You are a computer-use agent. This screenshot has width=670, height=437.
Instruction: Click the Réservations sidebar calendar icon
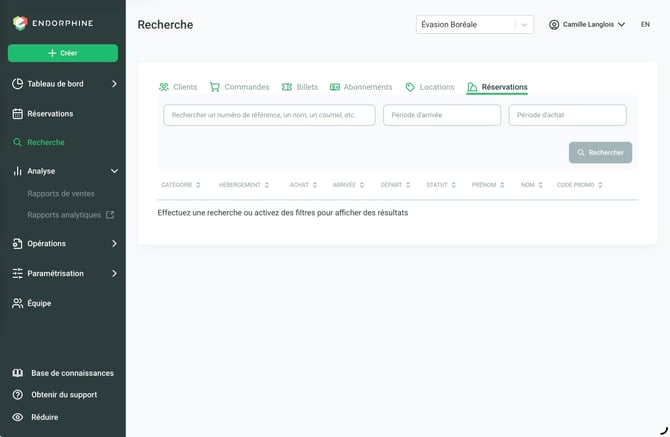point(18,114)
